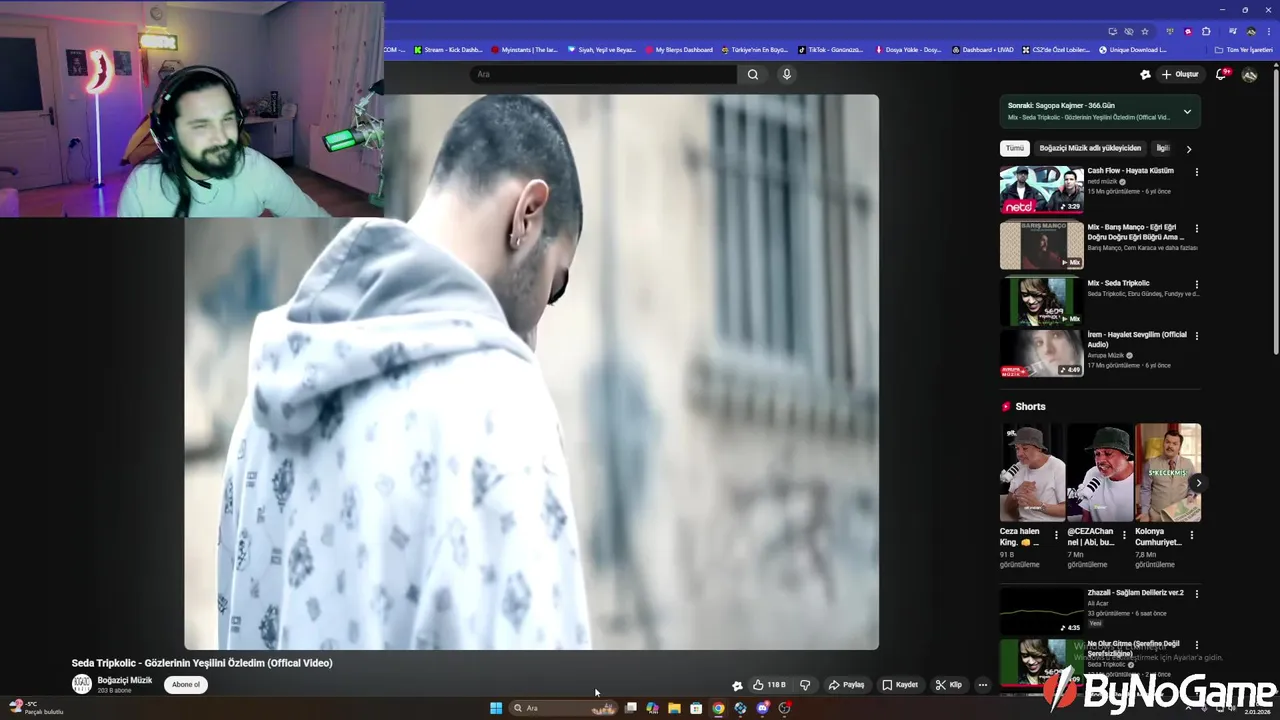1280x720 pixels.
Task: Show next Shorts with right arrow
Action: [x=1198, y=483]
